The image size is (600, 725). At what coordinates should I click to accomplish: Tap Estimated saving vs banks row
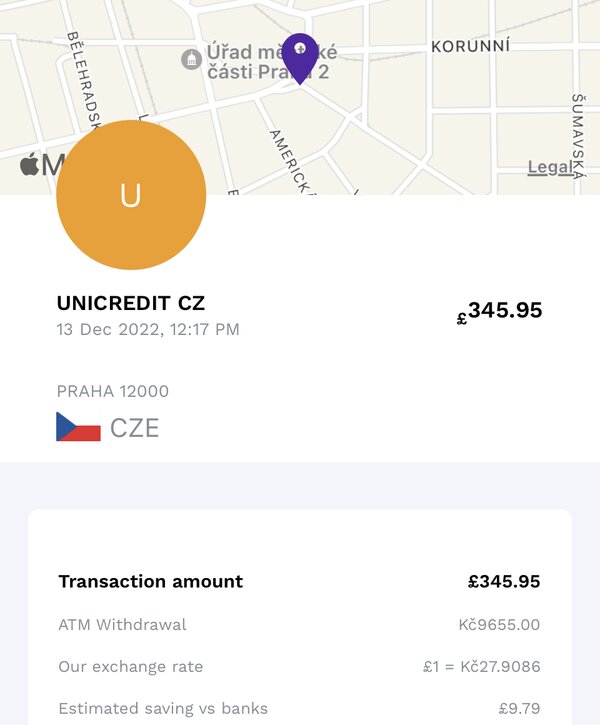coord(300,708)
